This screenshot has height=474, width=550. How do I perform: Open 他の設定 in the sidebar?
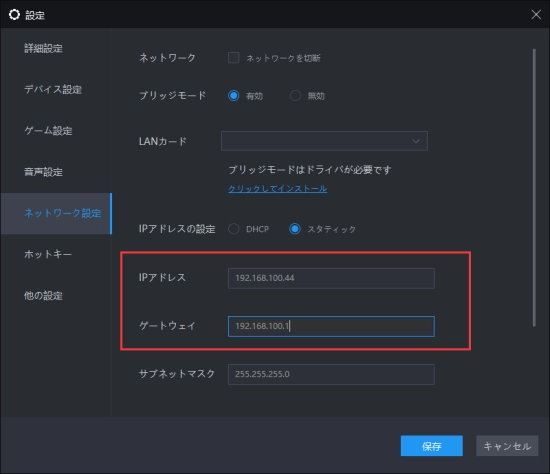43,295
